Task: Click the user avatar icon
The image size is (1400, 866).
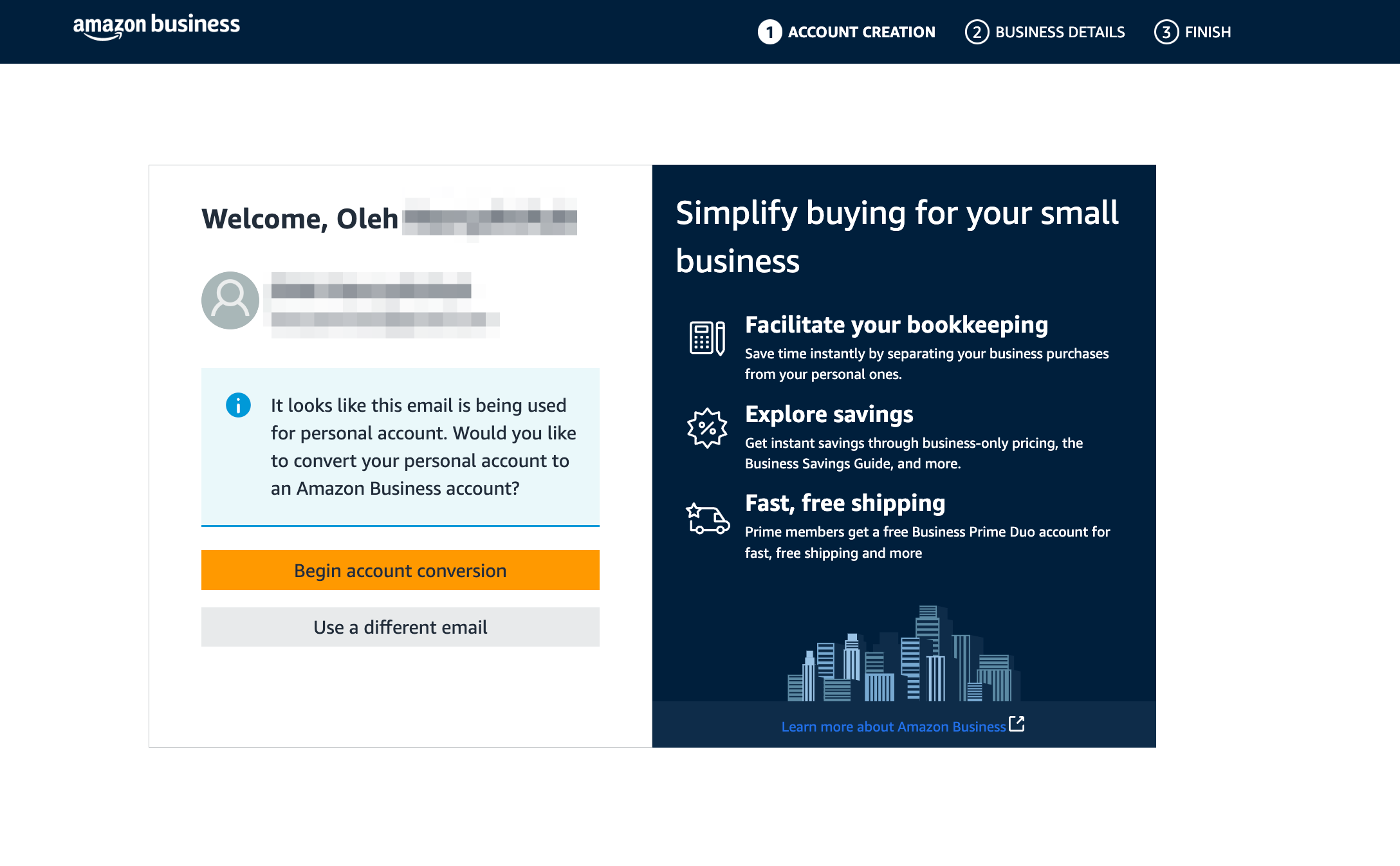Action: 230,300
